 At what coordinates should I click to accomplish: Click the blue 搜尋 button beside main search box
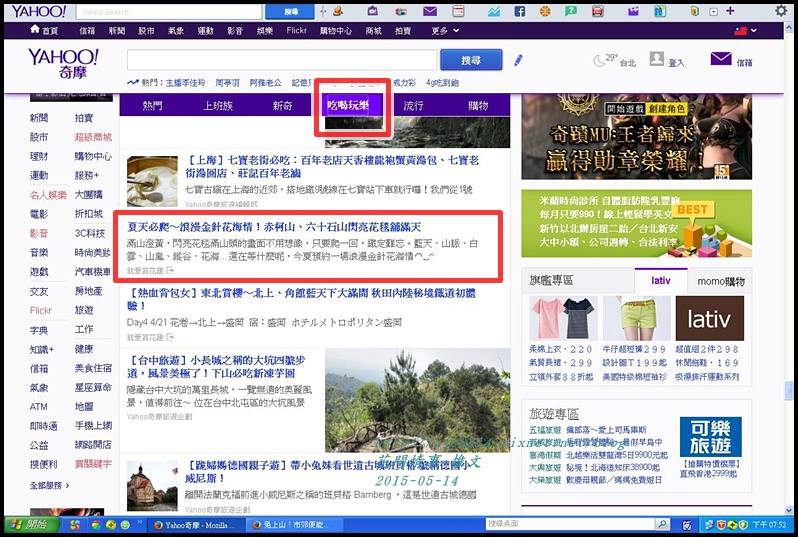point(471,60)
